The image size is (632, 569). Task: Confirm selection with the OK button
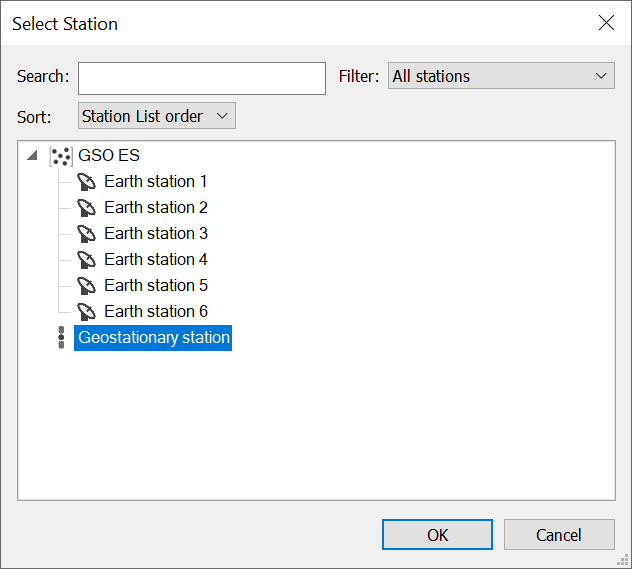pos(437,535)
